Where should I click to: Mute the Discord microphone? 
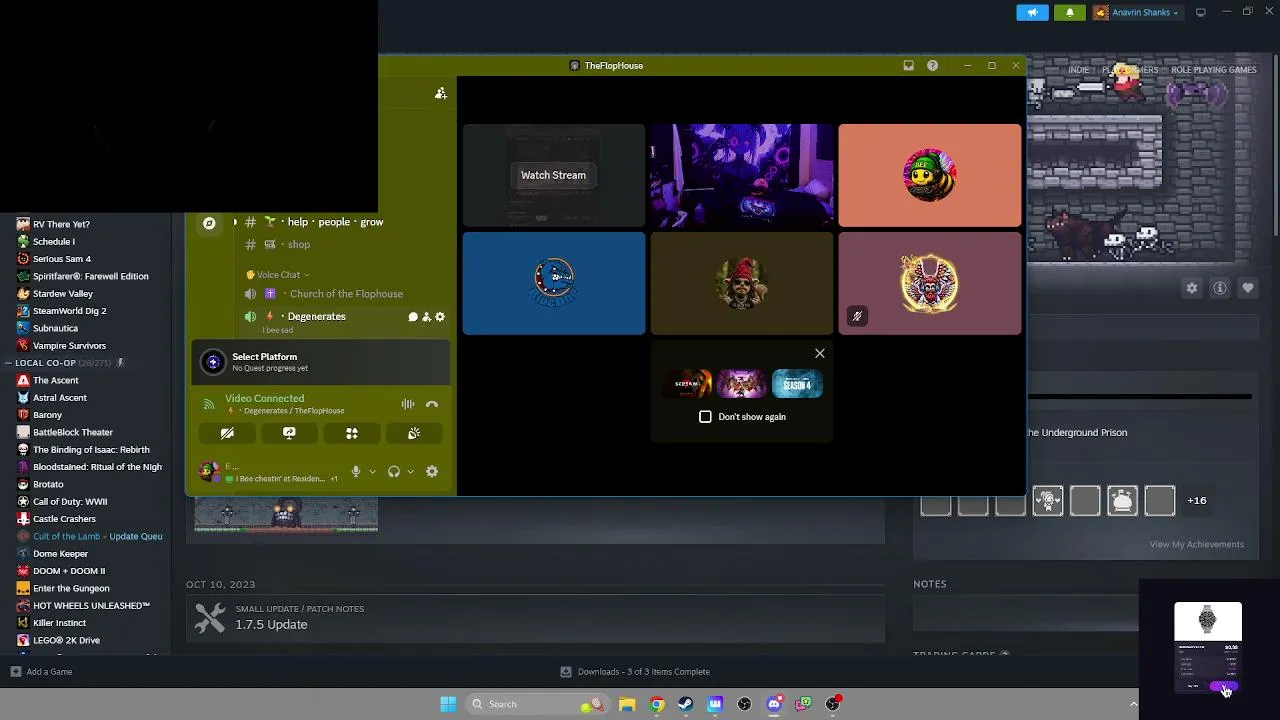tap(355, 472)
